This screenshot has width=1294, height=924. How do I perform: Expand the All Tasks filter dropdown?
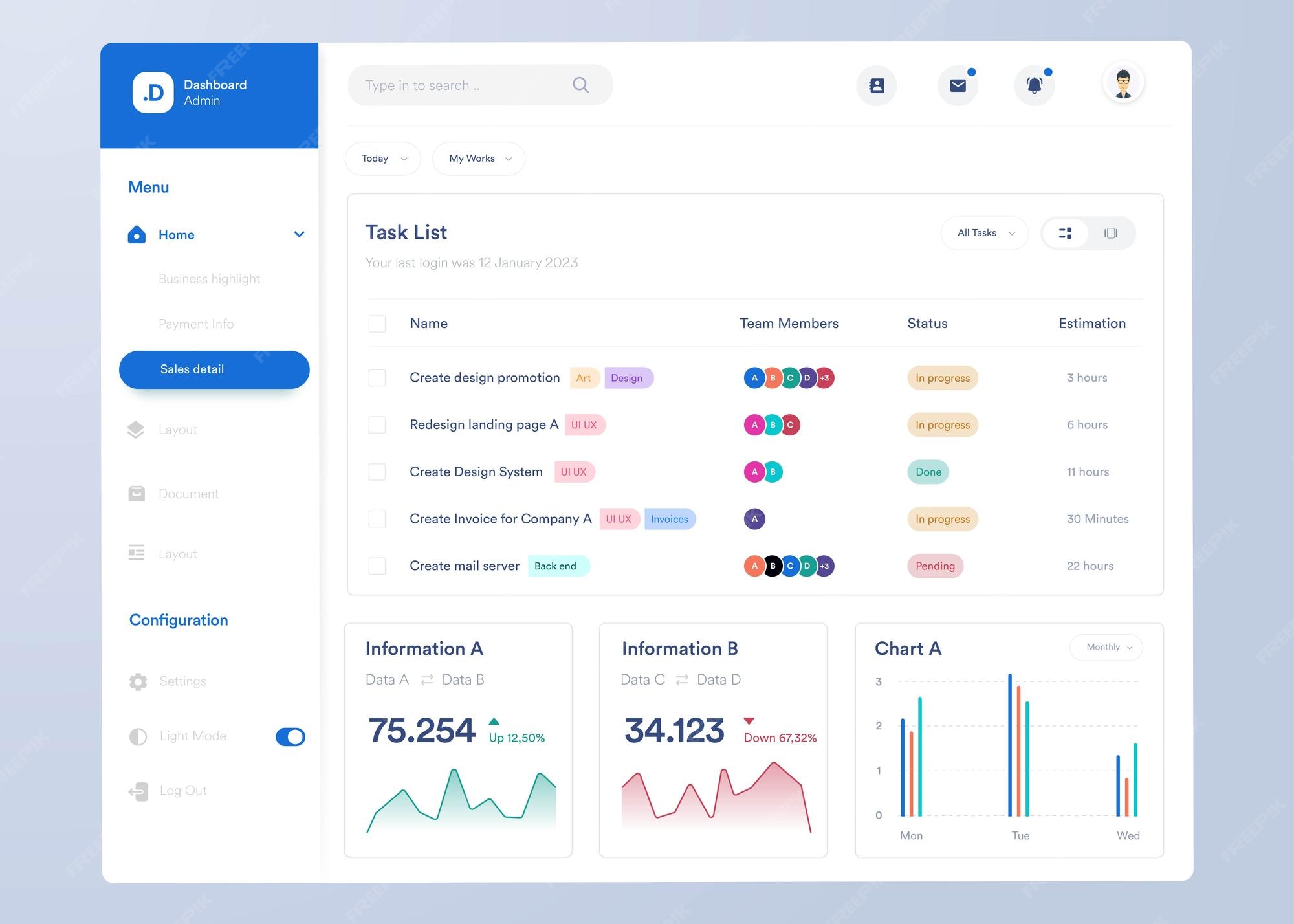[x=984, y=233]
